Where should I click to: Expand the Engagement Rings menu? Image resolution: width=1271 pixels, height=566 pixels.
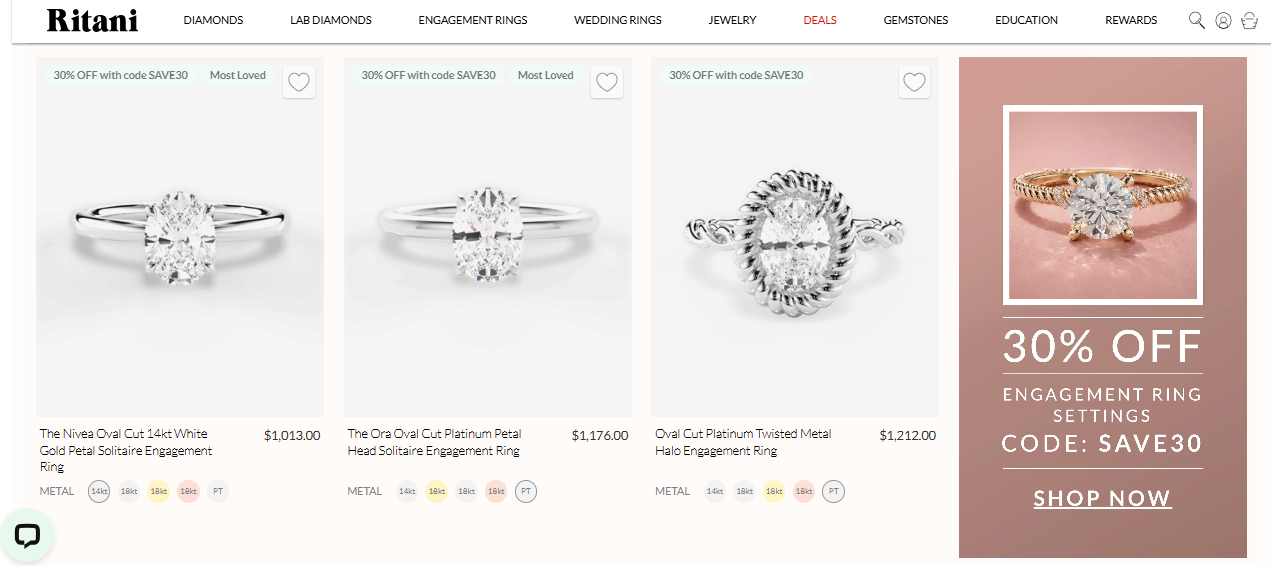472,20
